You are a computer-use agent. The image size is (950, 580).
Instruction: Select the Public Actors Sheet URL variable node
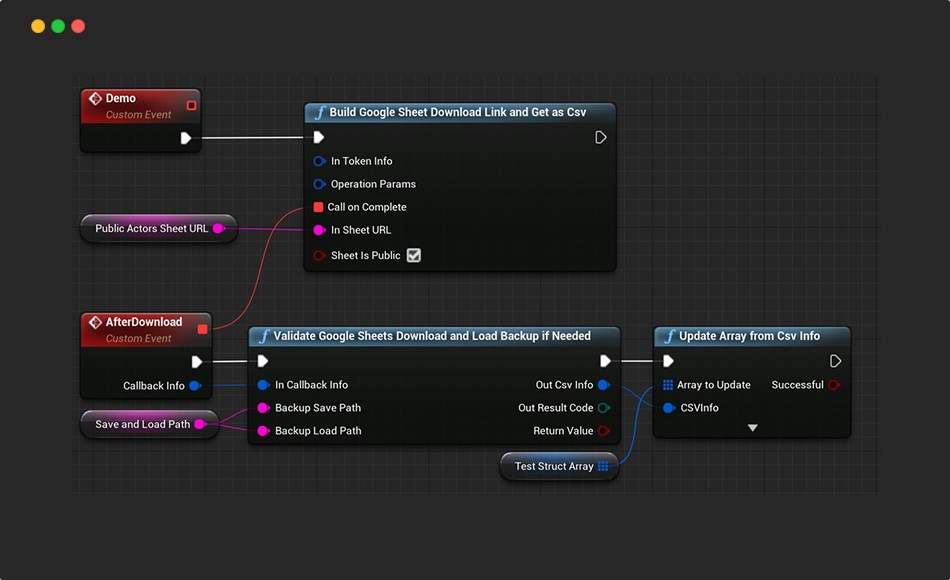[151, 228]
